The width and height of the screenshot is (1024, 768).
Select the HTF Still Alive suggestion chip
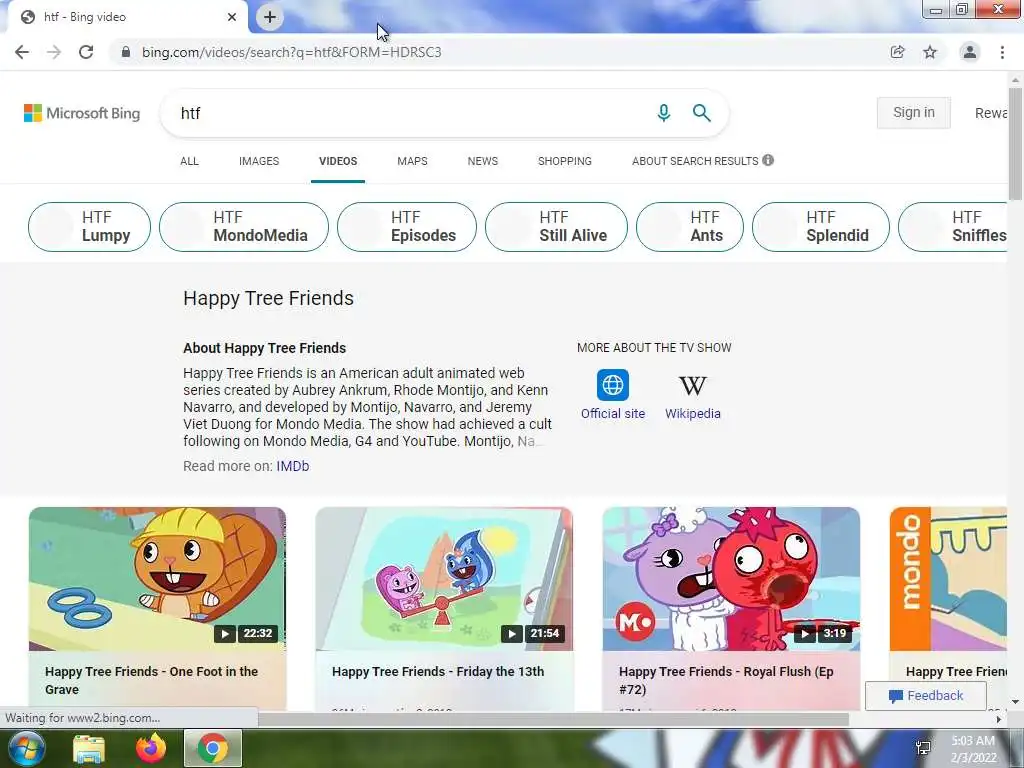tap(556, 227)
